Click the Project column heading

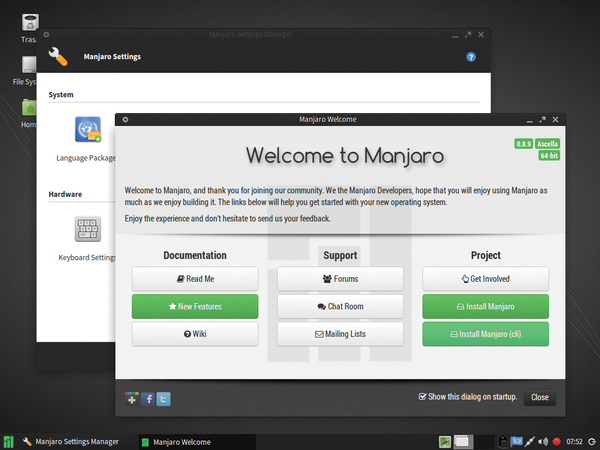486,255
